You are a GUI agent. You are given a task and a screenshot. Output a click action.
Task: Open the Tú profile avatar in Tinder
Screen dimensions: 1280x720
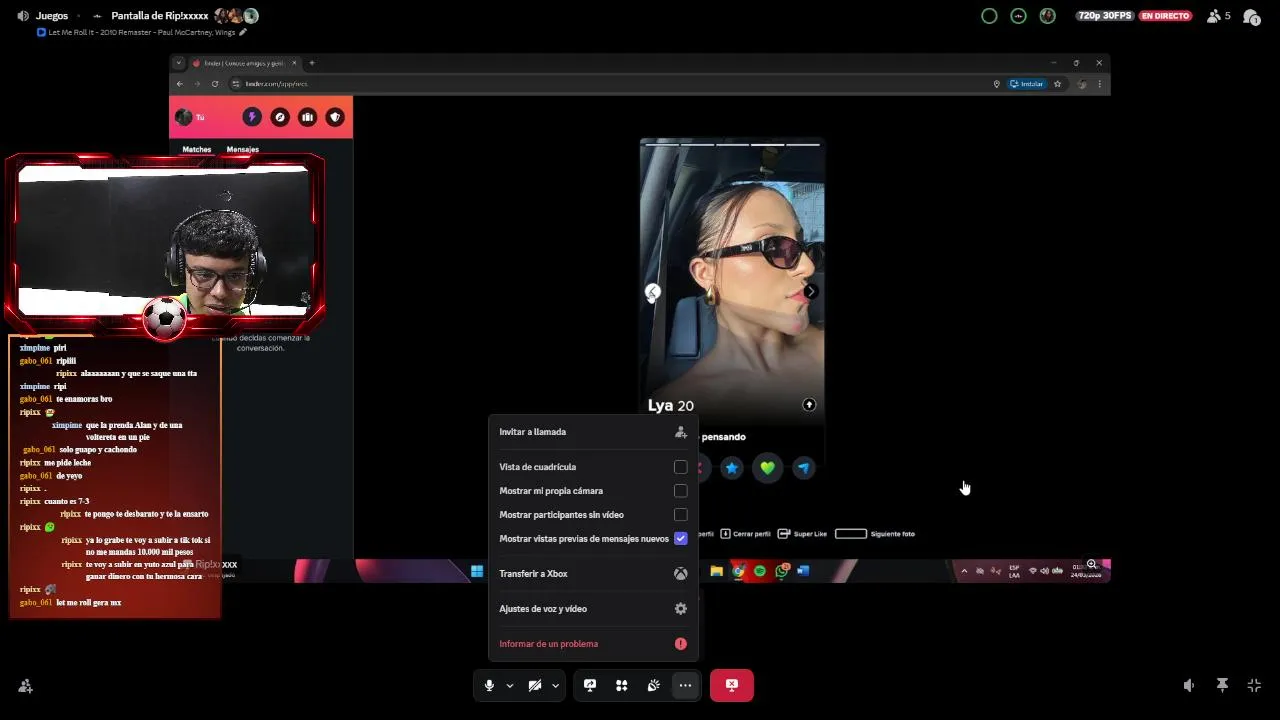[183, 117]
